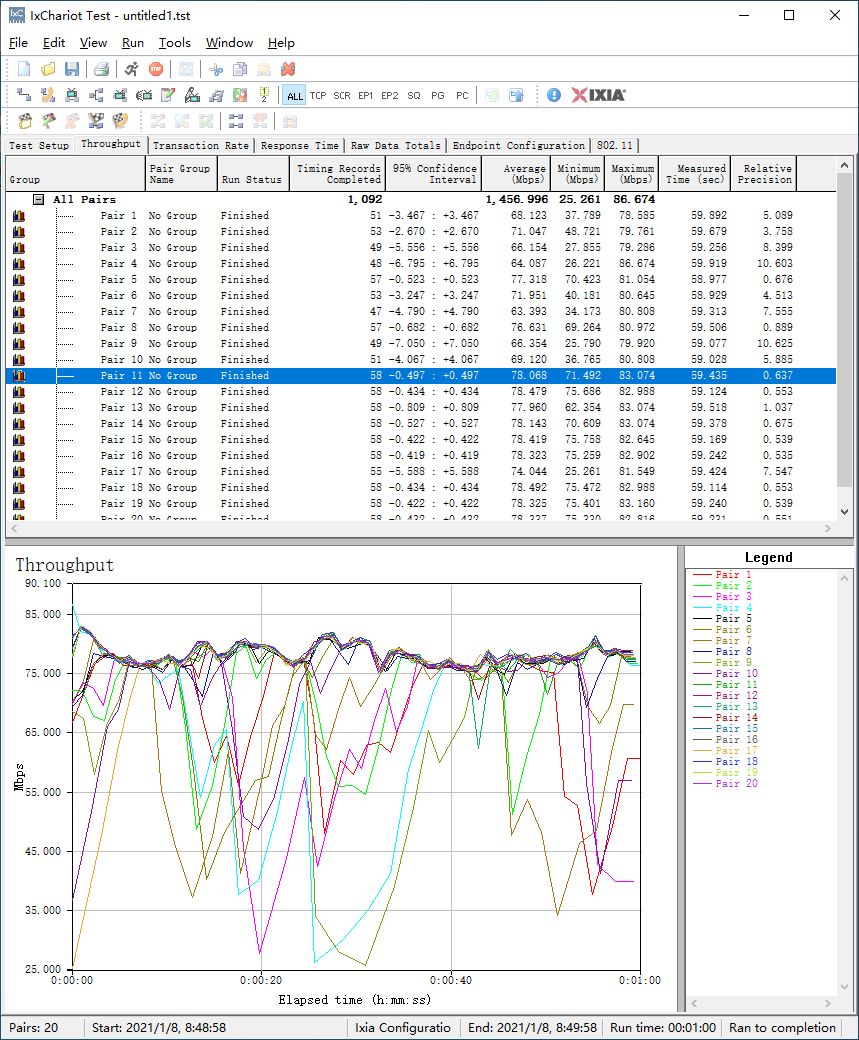Cut selection with the scissors icon
Viewport: 859px width, 1040px height.
coord(216,69)
